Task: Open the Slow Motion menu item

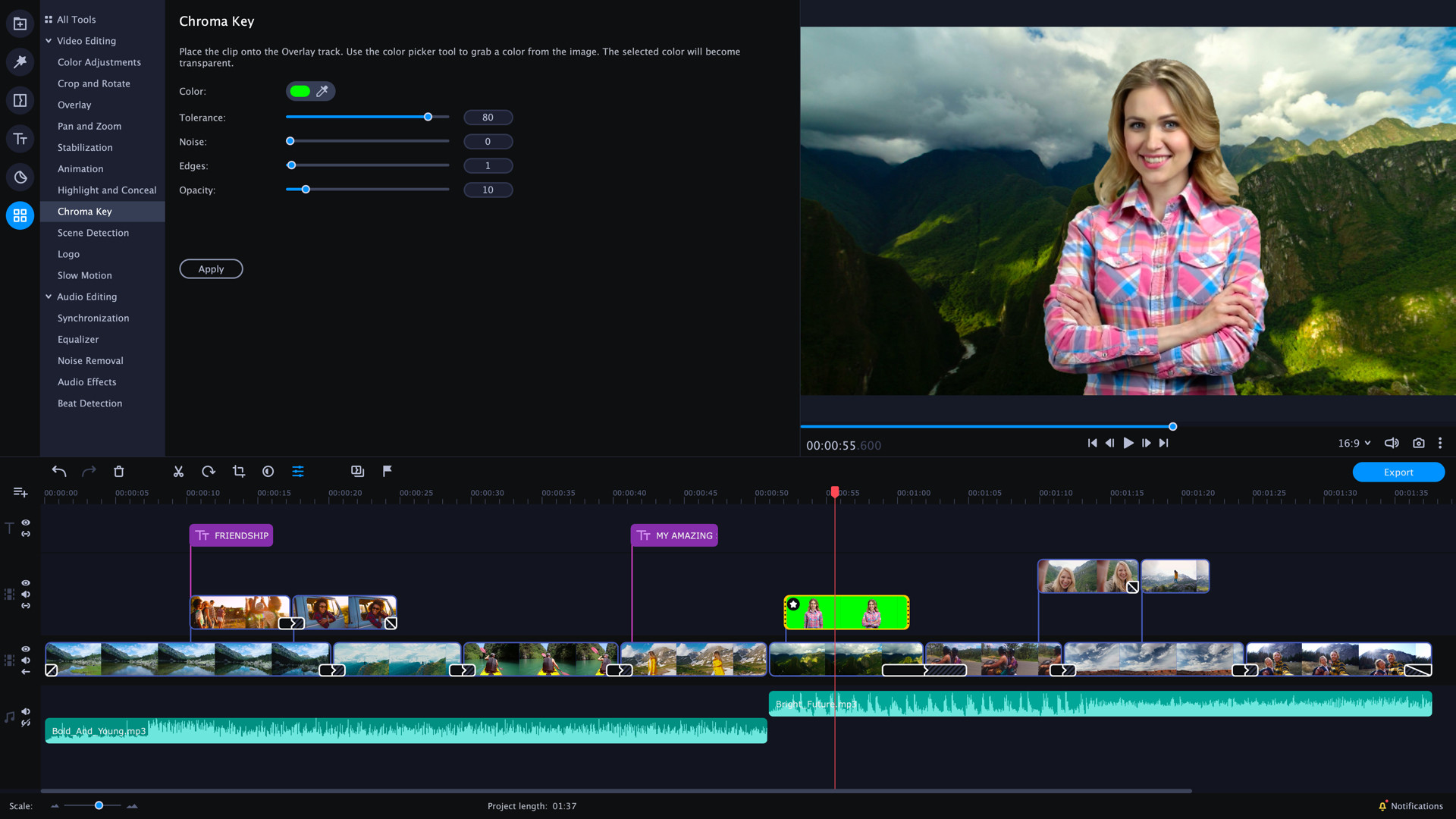Action: 84,275
